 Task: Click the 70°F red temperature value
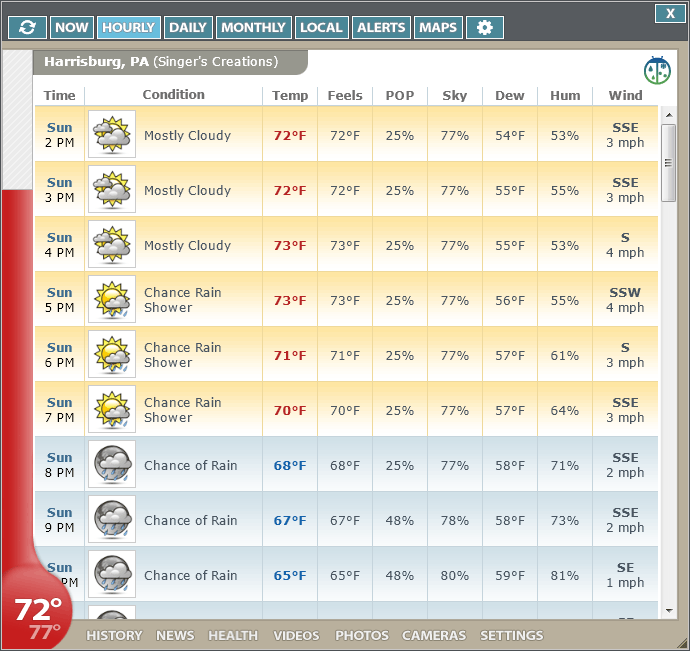tap(290, 410)
